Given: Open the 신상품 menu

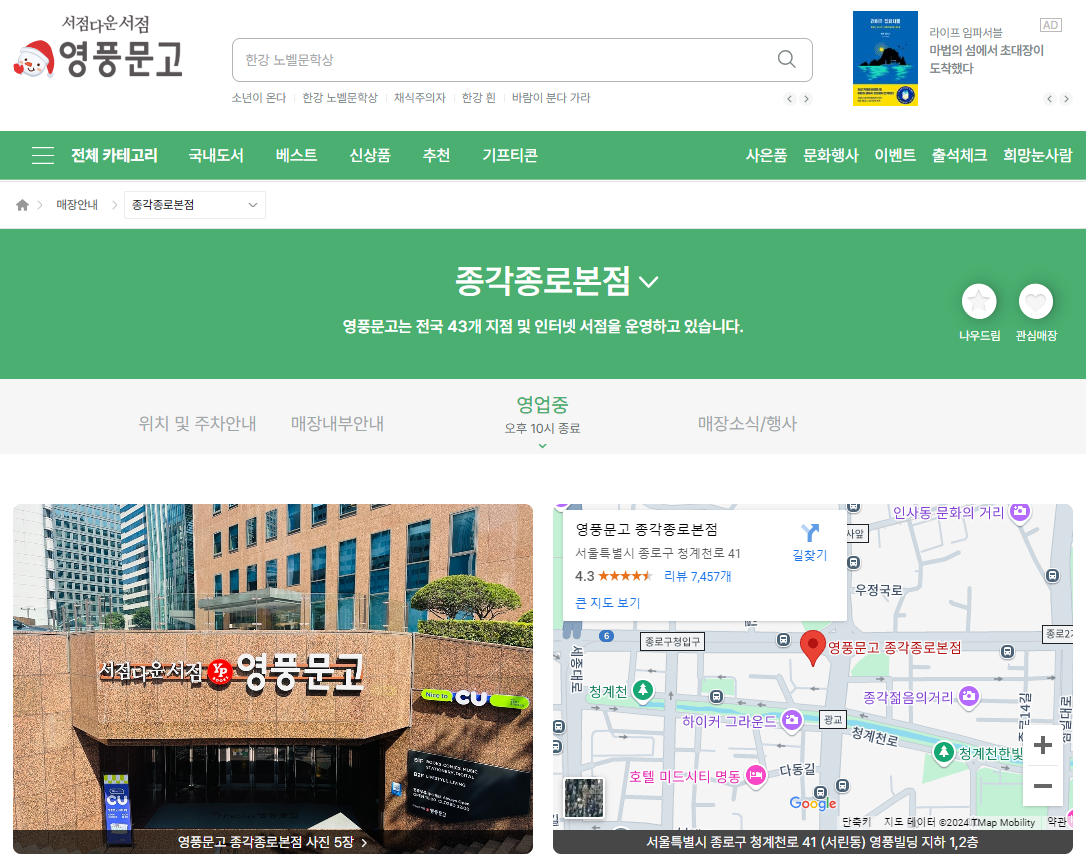Looking at the screenshot, I should (x=370, y=155).
